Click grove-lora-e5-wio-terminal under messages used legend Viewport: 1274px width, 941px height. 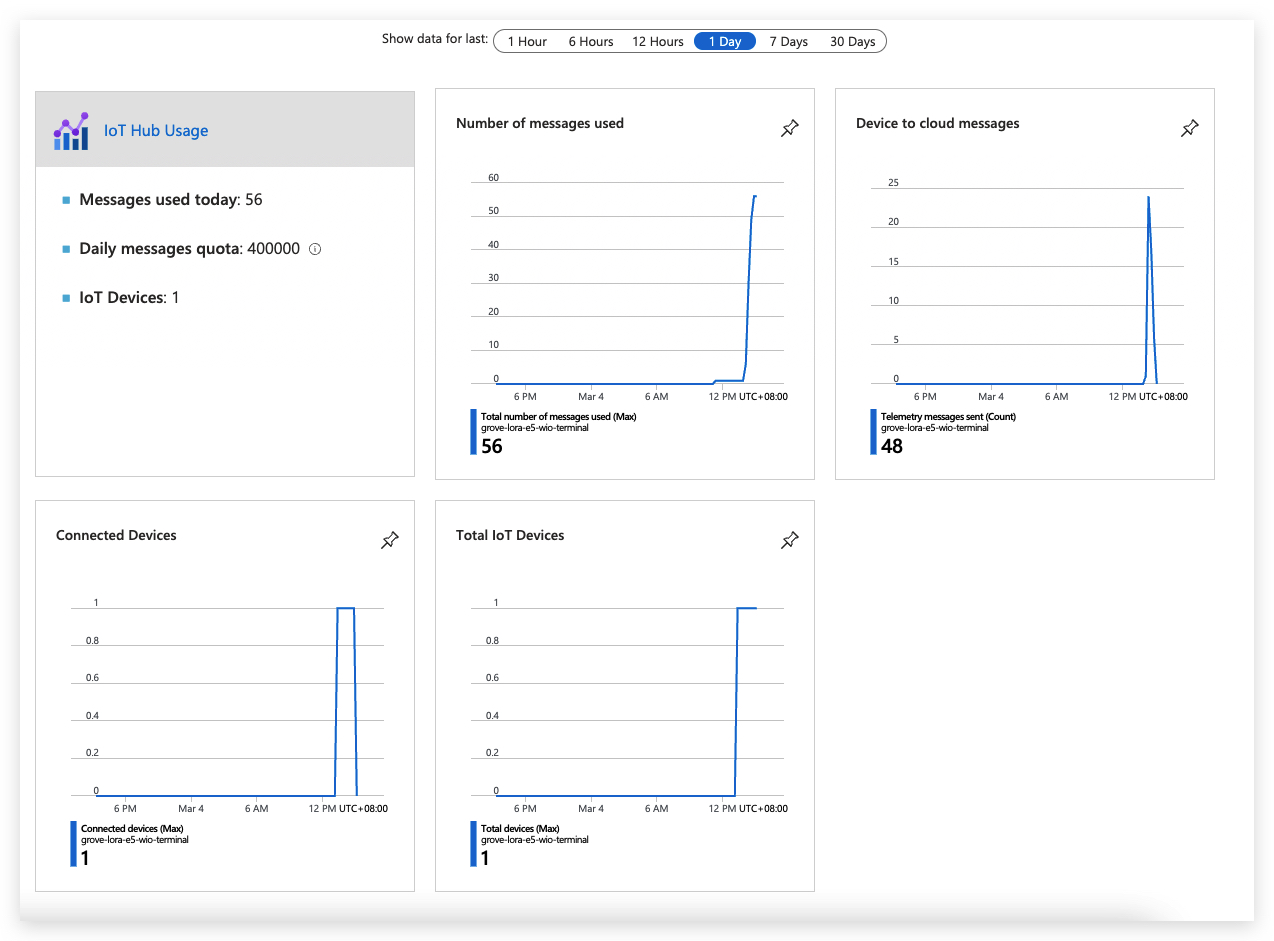tap(534, 428)
